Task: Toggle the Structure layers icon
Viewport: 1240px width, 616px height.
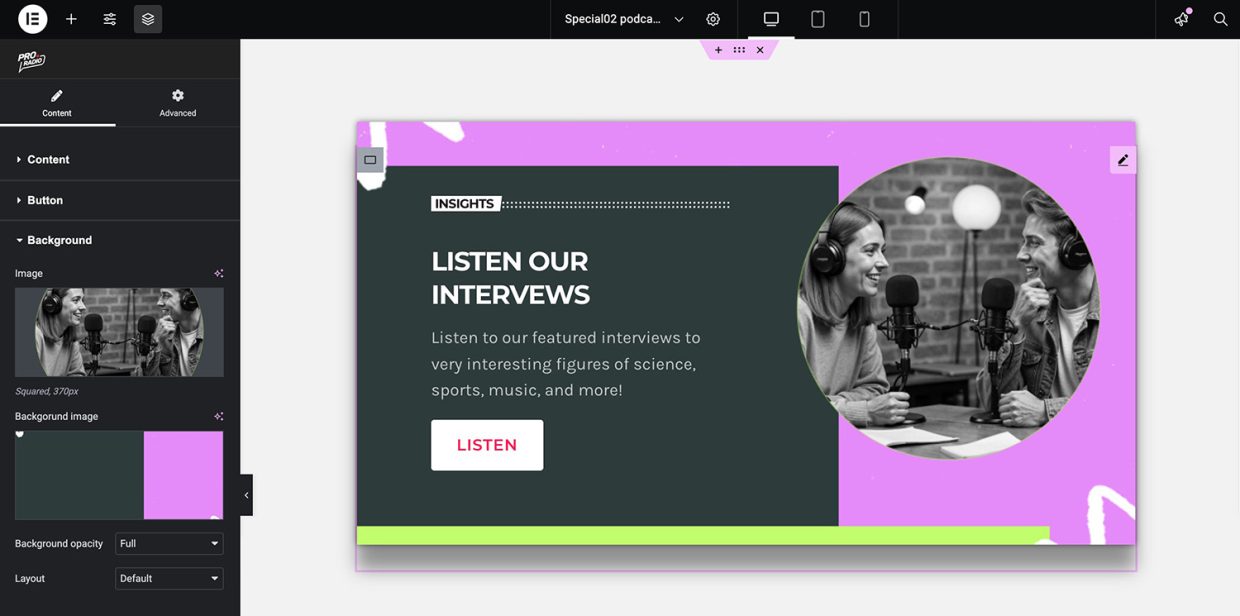Action: (x=148, y=19)
